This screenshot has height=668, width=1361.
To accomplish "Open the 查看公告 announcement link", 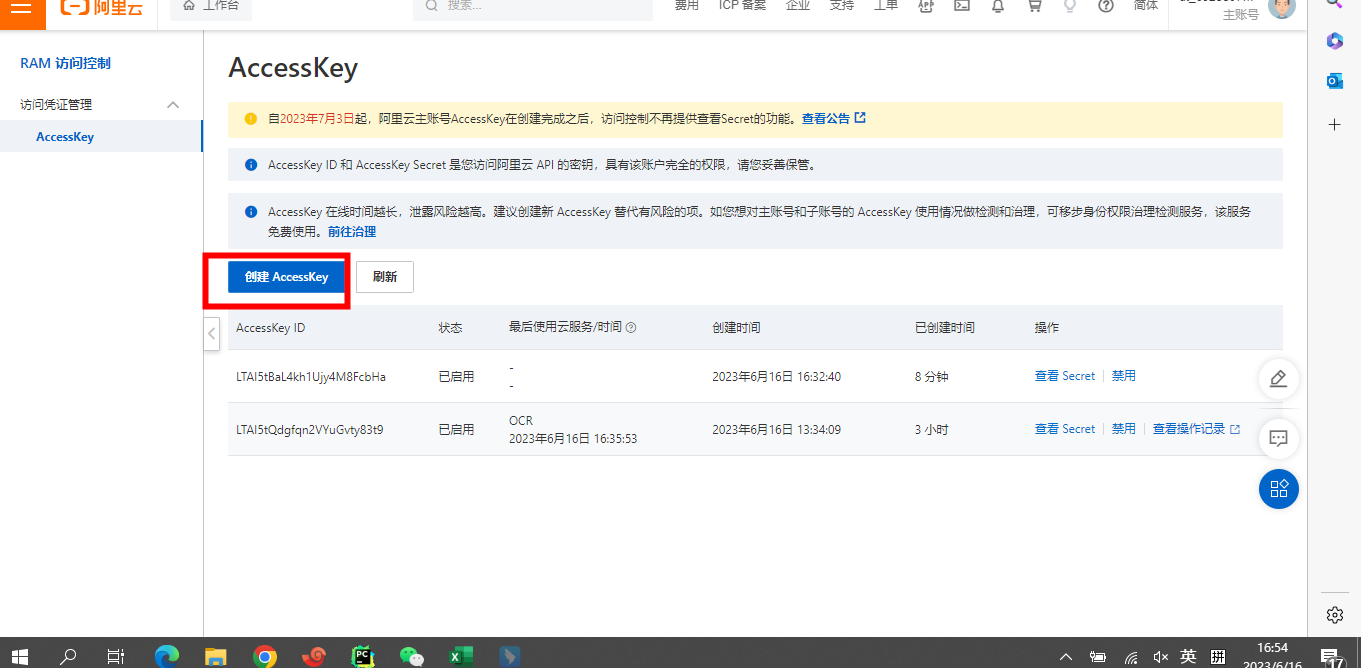I will 833,118.
